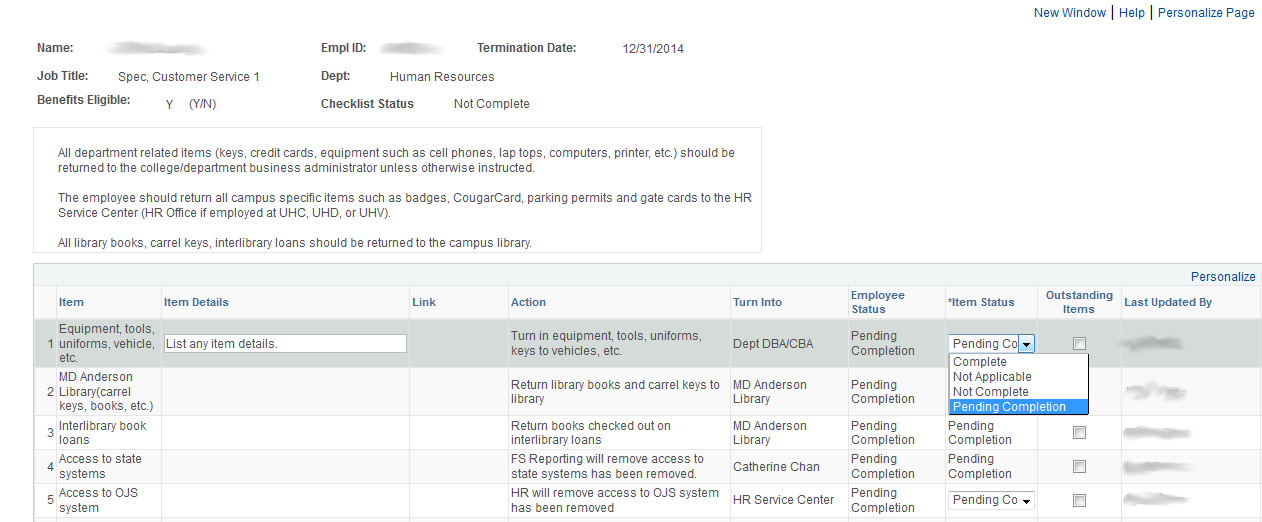
Task: Check Outstanding Items box for Interlibrary book loans
Action: 1079,433
